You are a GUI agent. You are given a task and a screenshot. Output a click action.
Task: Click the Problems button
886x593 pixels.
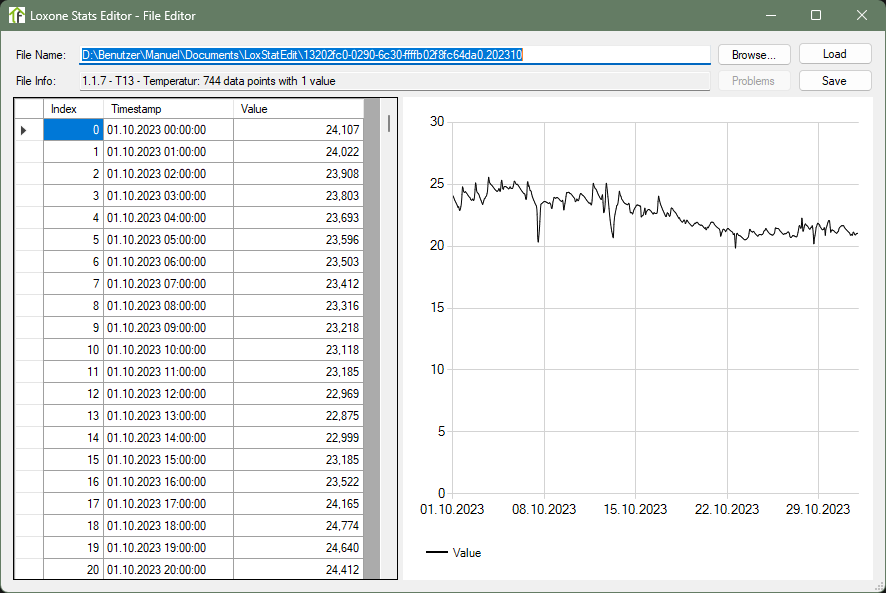pyautogui.click(x=754, y=81)
